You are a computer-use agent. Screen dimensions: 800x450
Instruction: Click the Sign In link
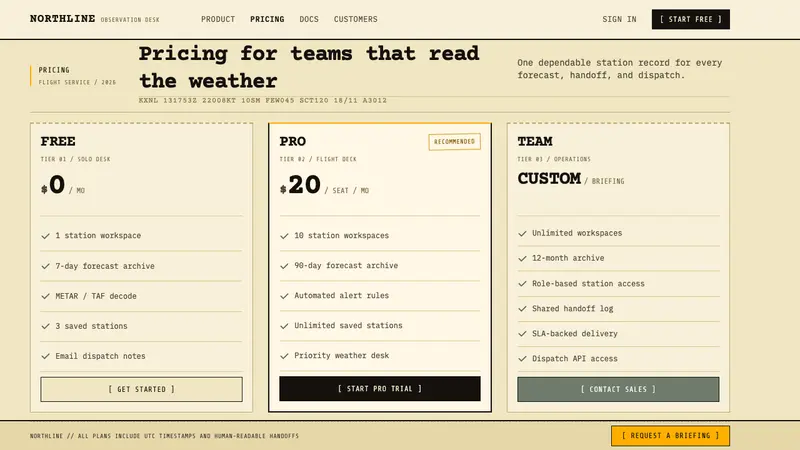coord(619,19)
